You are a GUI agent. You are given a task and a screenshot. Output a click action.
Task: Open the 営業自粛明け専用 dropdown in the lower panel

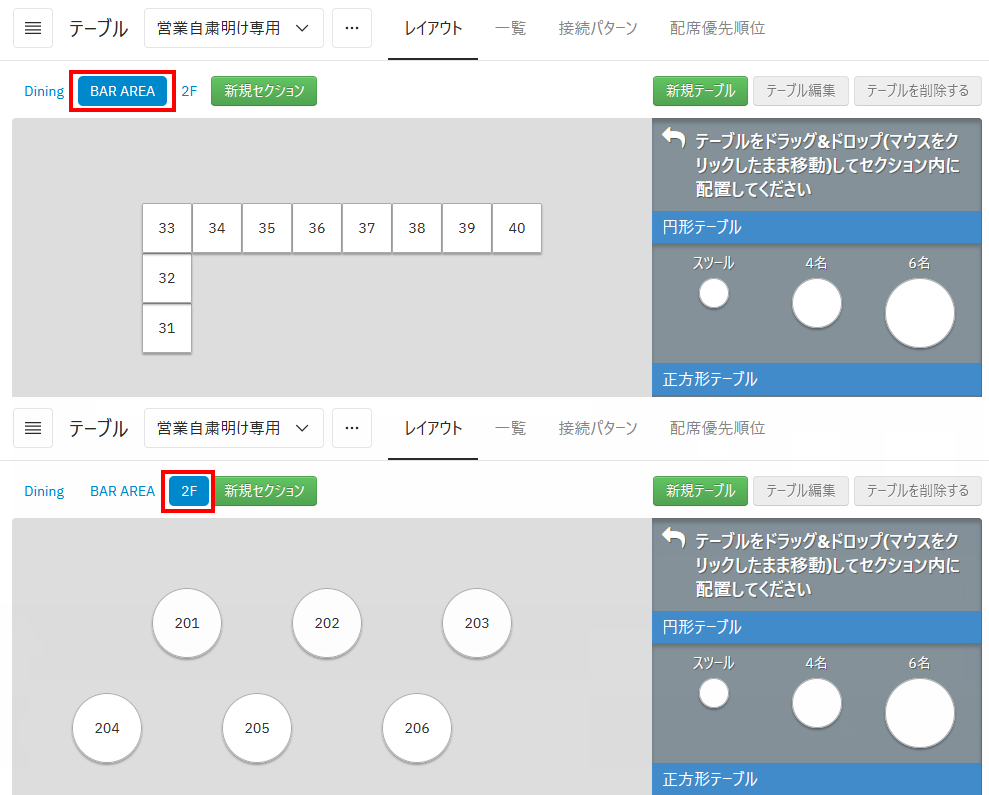(234, 428)
